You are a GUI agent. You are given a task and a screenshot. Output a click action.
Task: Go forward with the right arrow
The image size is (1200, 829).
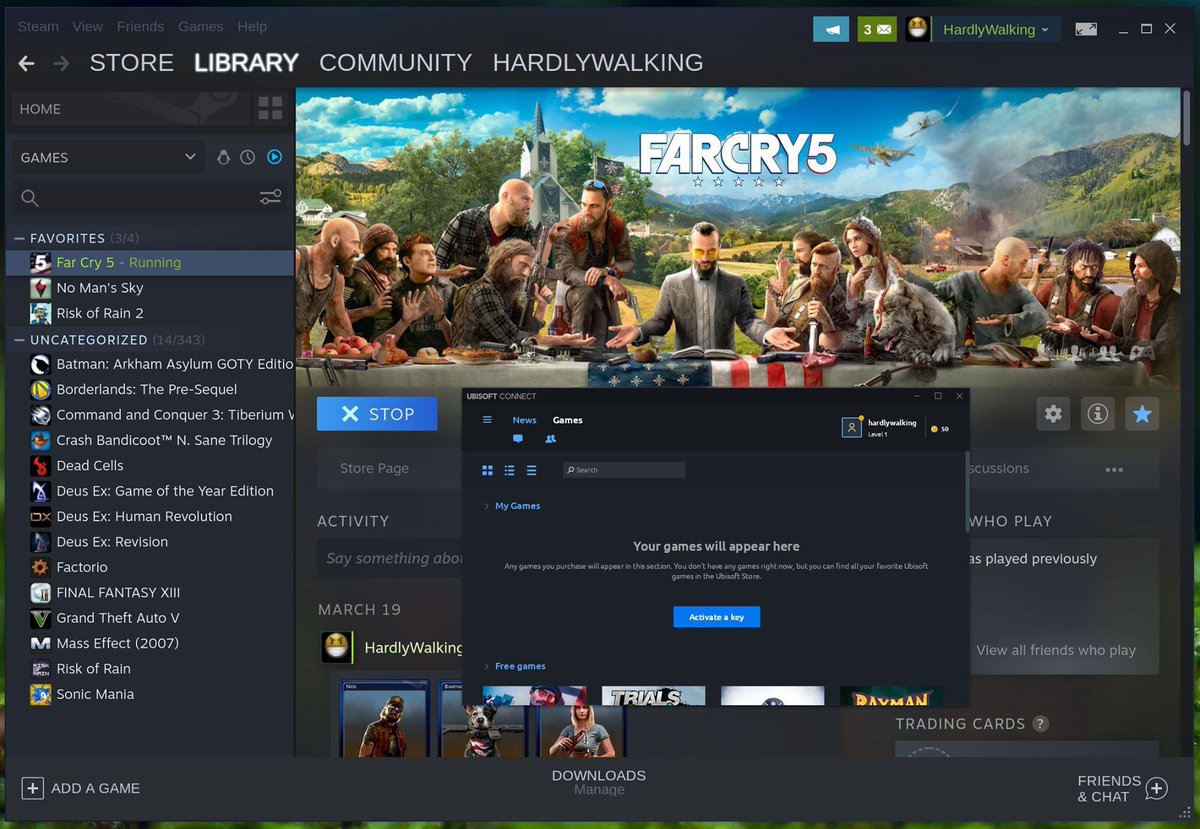tap(61, 63)
